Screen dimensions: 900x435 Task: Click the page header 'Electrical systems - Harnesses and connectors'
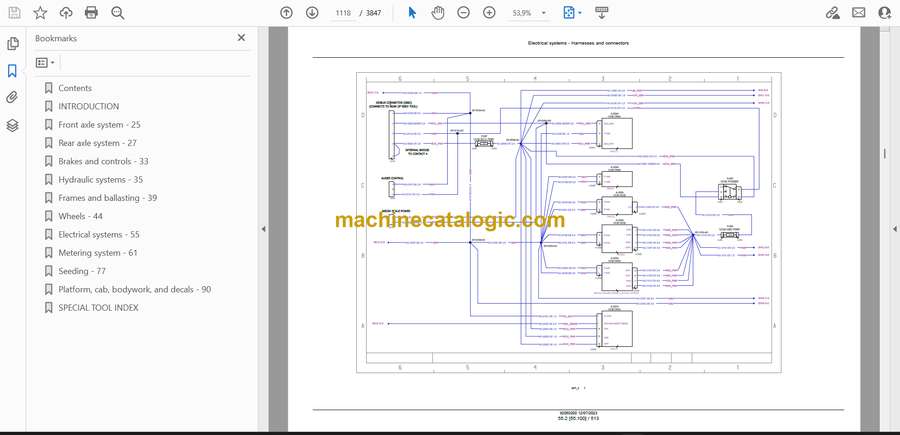click(578, 43)
